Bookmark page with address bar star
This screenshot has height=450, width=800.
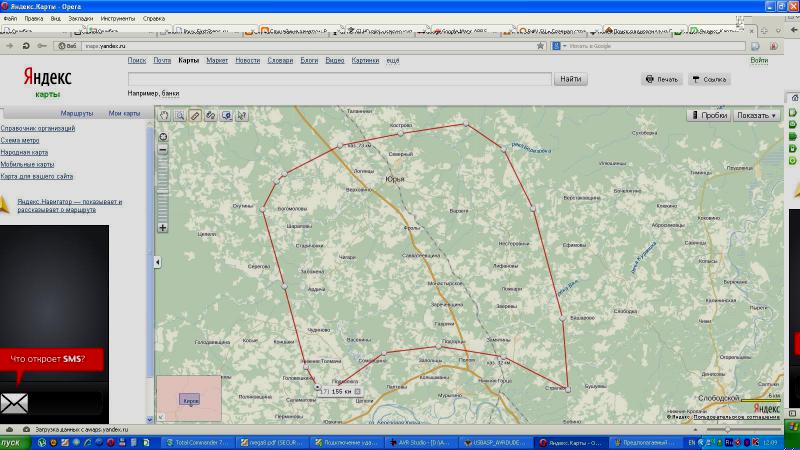(x=541, y=45)
